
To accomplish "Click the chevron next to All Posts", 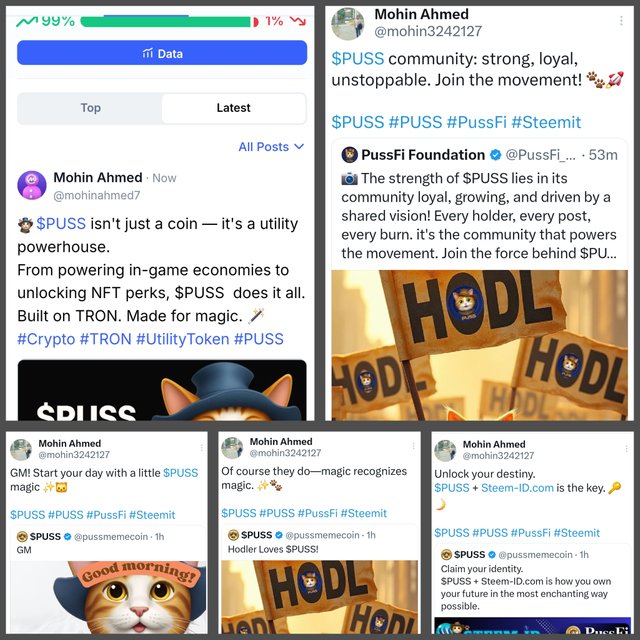I will (x=299, y=147).
